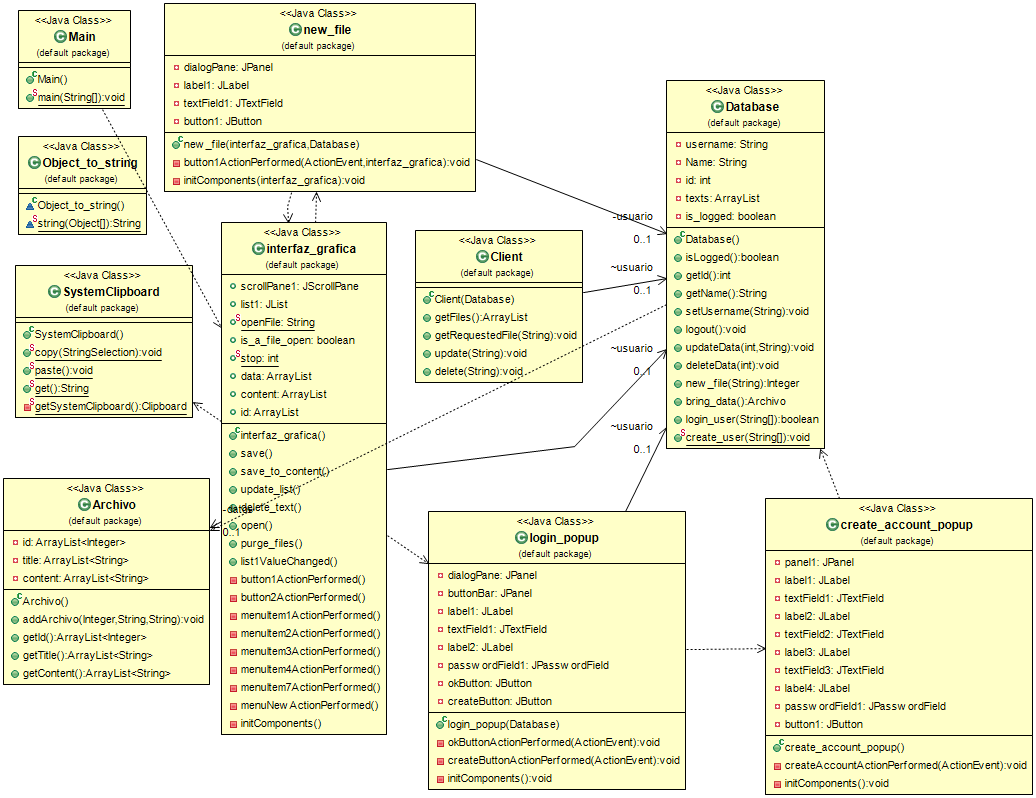Image resolution: width=1036 pixels, height=798 pixels.
Task: Click the icon for string(Object[]):String
Action: 30,223
